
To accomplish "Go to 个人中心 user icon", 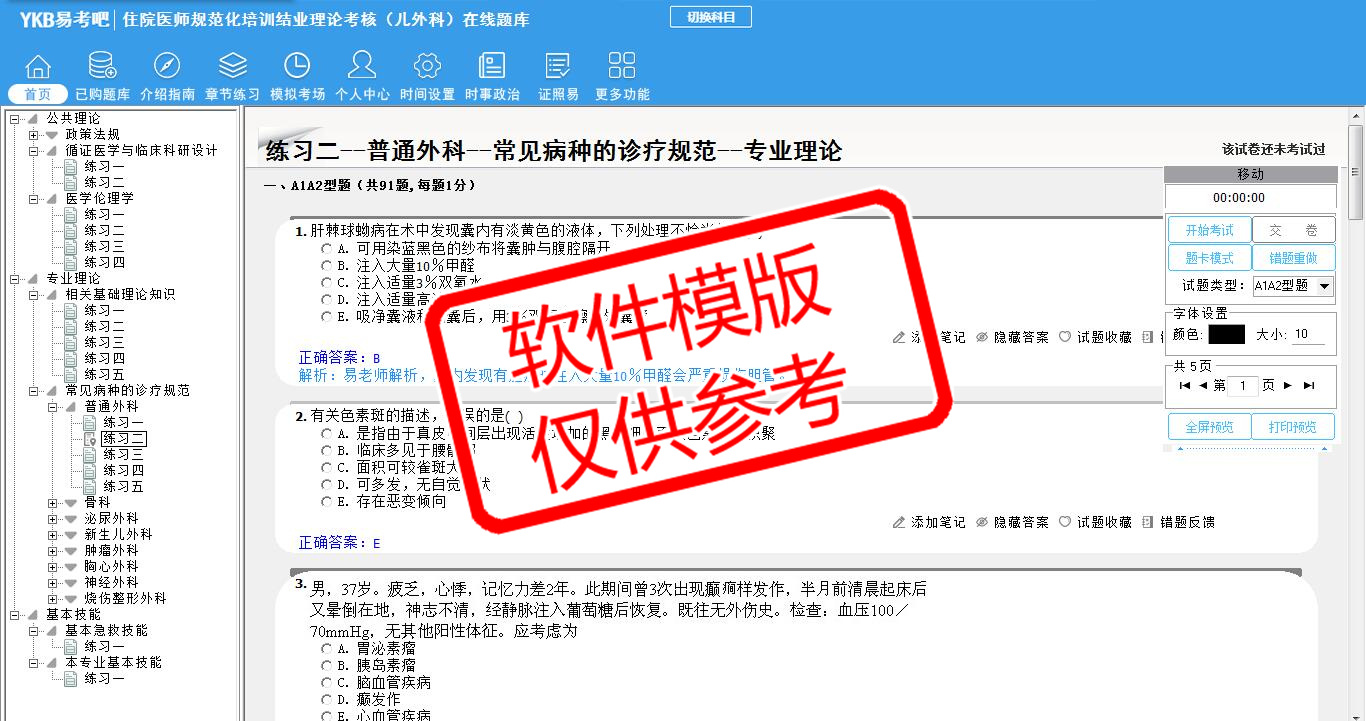I will point(362,67).
